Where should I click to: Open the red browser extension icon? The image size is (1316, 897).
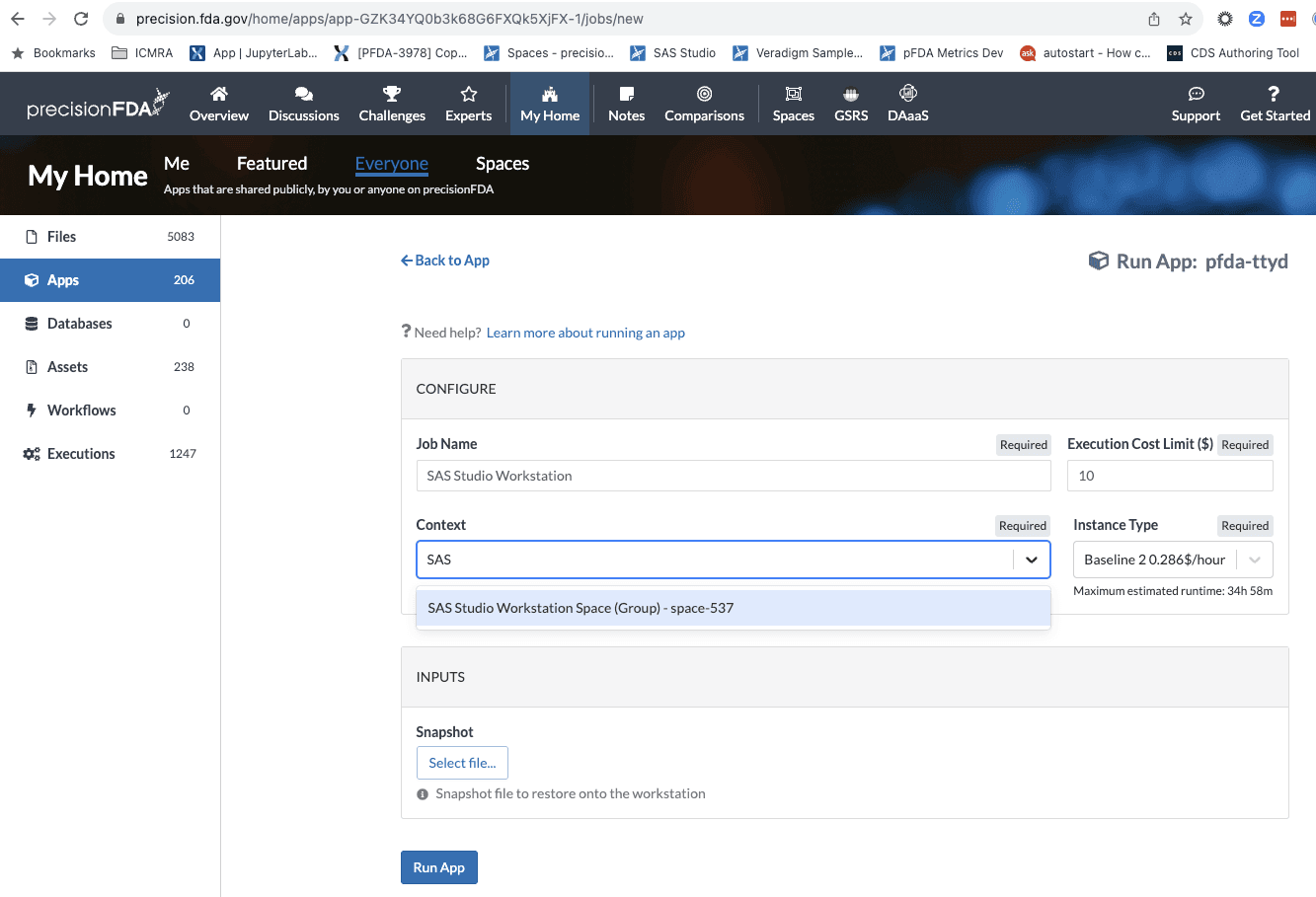[x=1287, y=19]
